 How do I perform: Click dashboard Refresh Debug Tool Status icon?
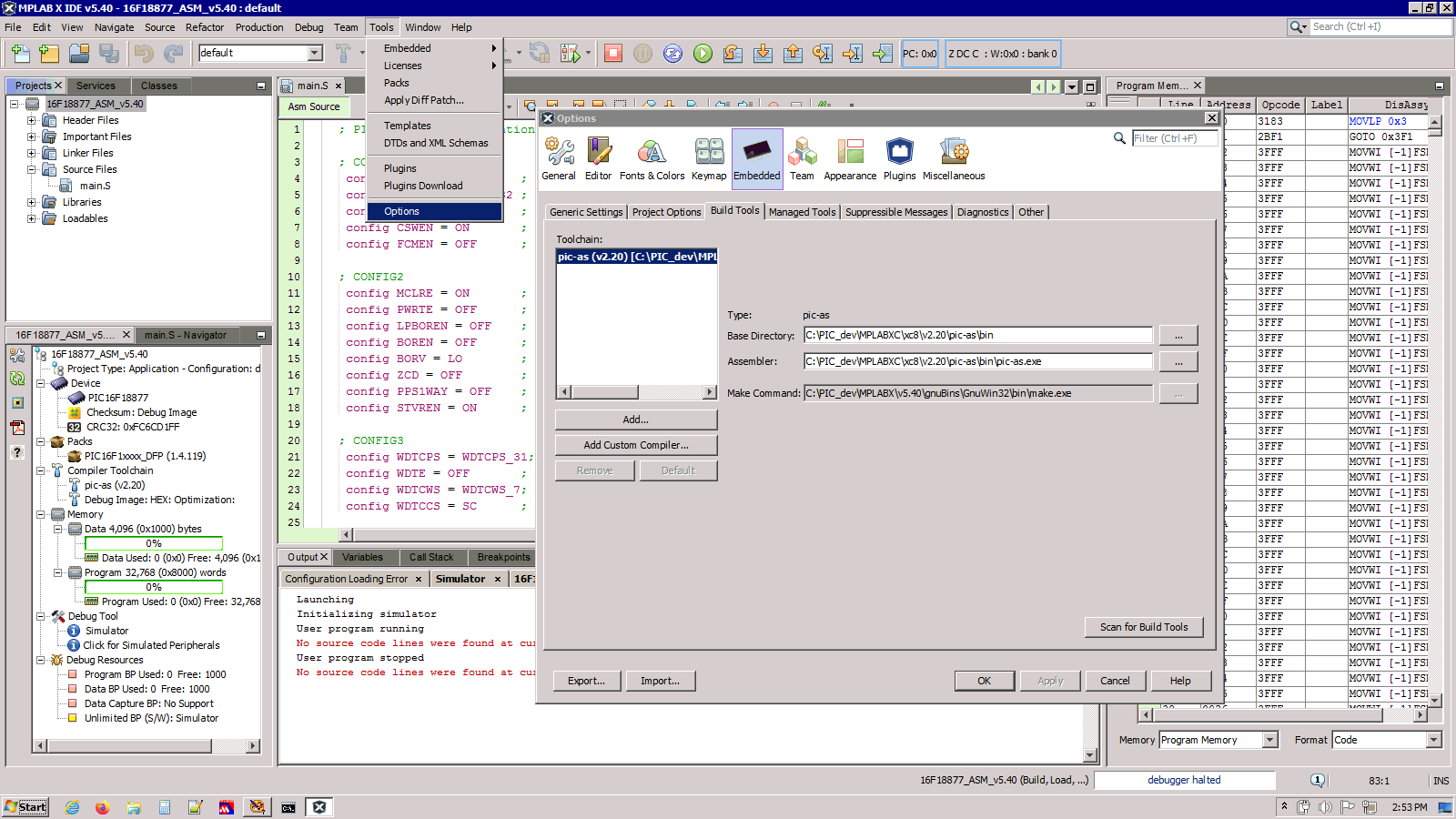(17, 379)
